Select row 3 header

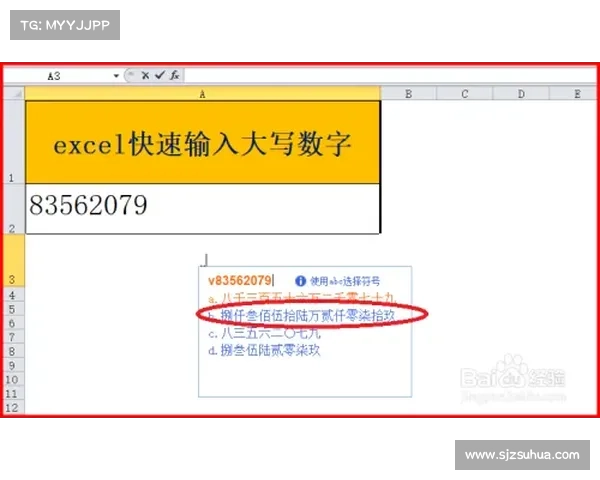click(14, 261)
